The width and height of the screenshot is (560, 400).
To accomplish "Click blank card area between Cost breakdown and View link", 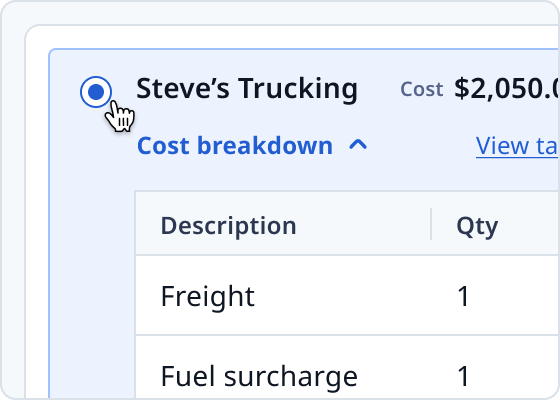I will (421, 146).
